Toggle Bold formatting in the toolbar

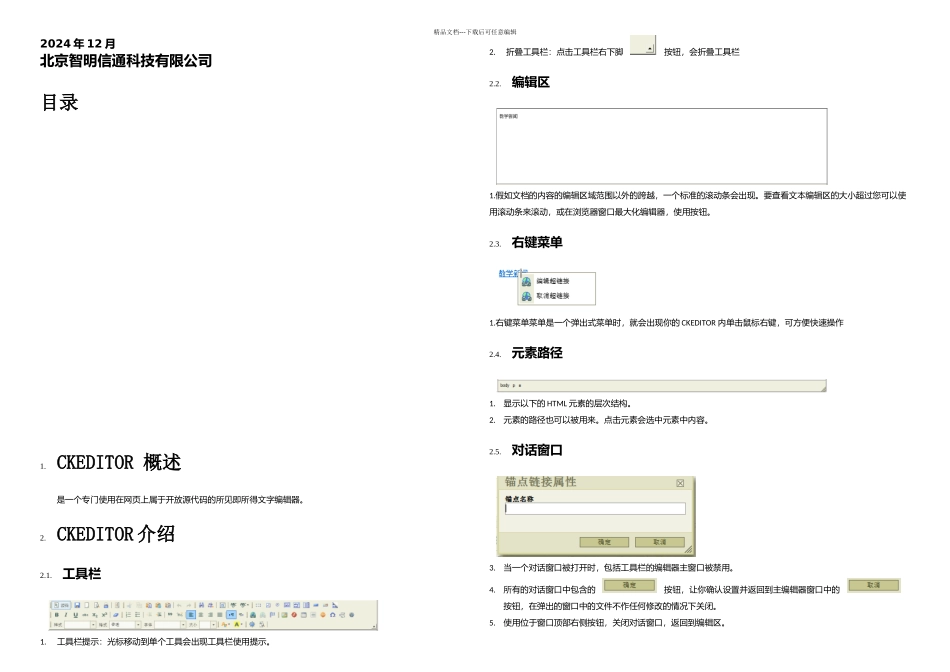[56, 615]
